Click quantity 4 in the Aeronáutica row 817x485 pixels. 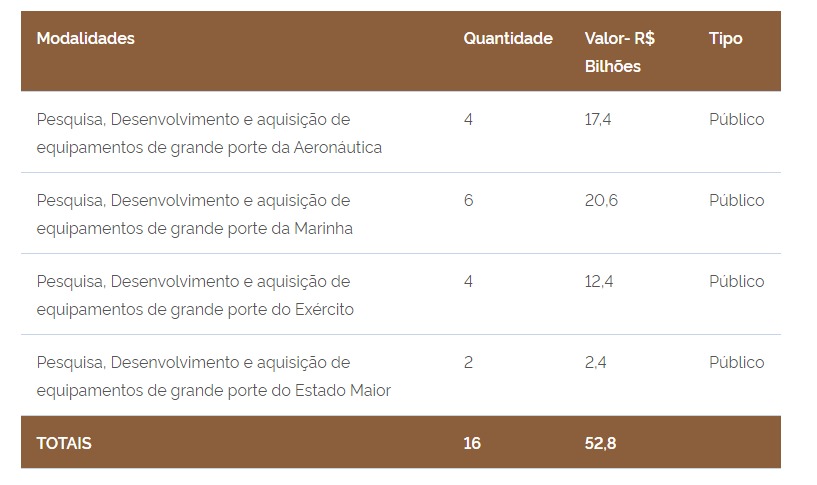coord(468,120)
